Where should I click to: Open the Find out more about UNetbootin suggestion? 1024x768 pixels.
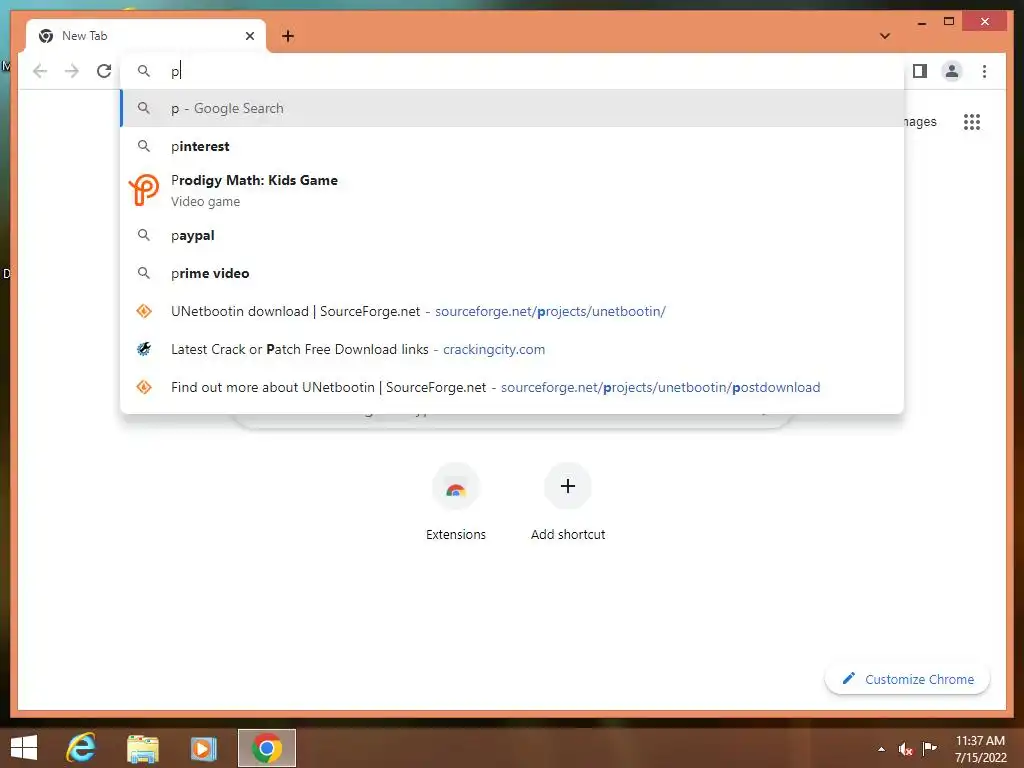[x=513, y=387]
